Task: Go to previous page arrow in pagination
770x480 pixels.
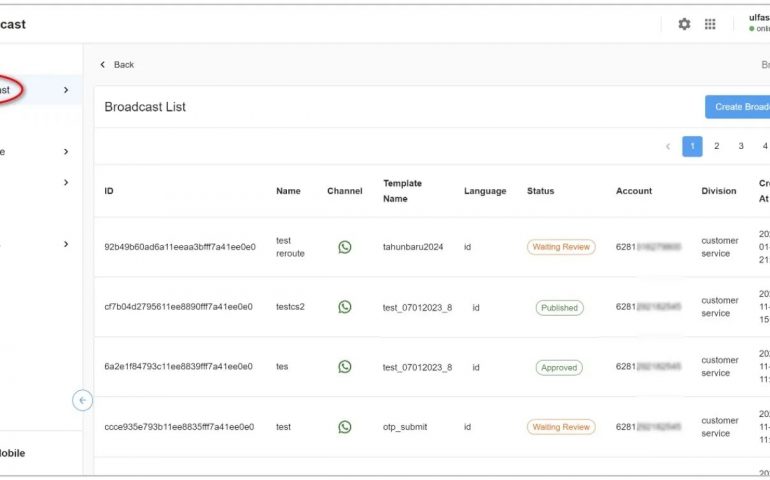Action: (668, 146)
